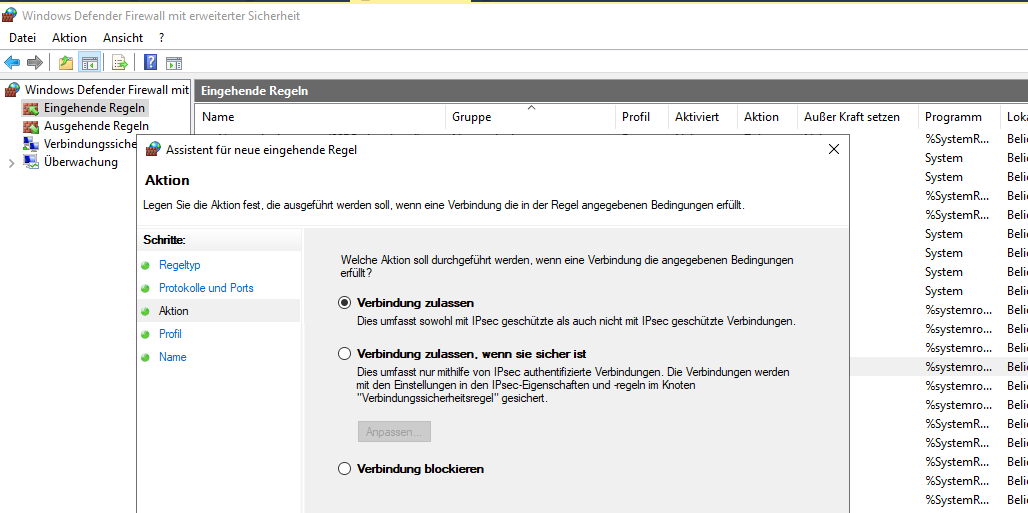Click the Ausgehende Regeln tree icon
The width and height of the screenshot is (1028, 513).
coord(31,126)
